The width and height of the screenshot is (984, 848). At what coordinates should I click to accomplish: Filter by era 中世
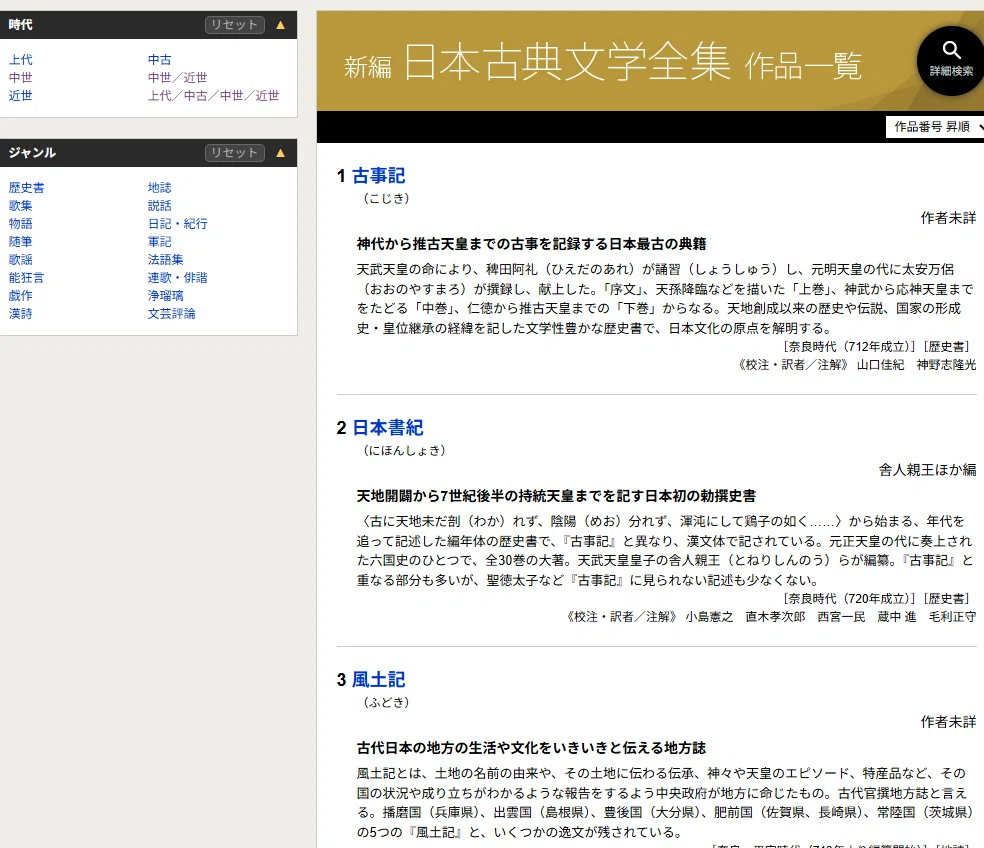[21, 77]
